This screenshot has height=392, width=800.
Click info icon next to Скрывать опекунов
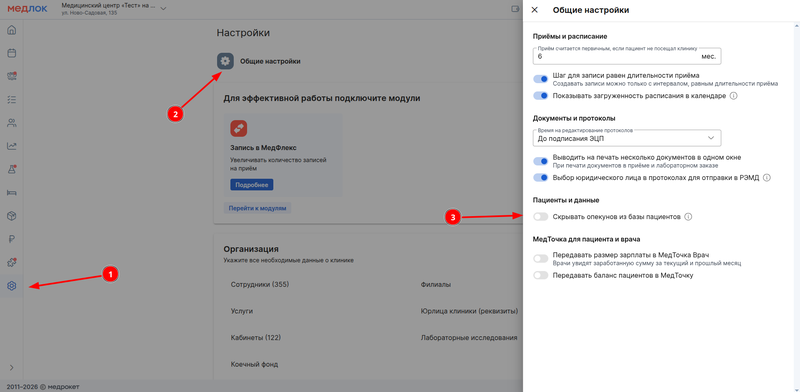688,217
